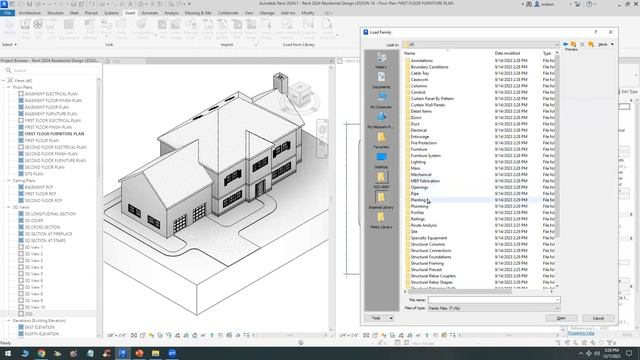The width and height of the screenshot is (640, 360).
Task: Click the Link Revit ribbon icon in Revit window
Action: 25,29
